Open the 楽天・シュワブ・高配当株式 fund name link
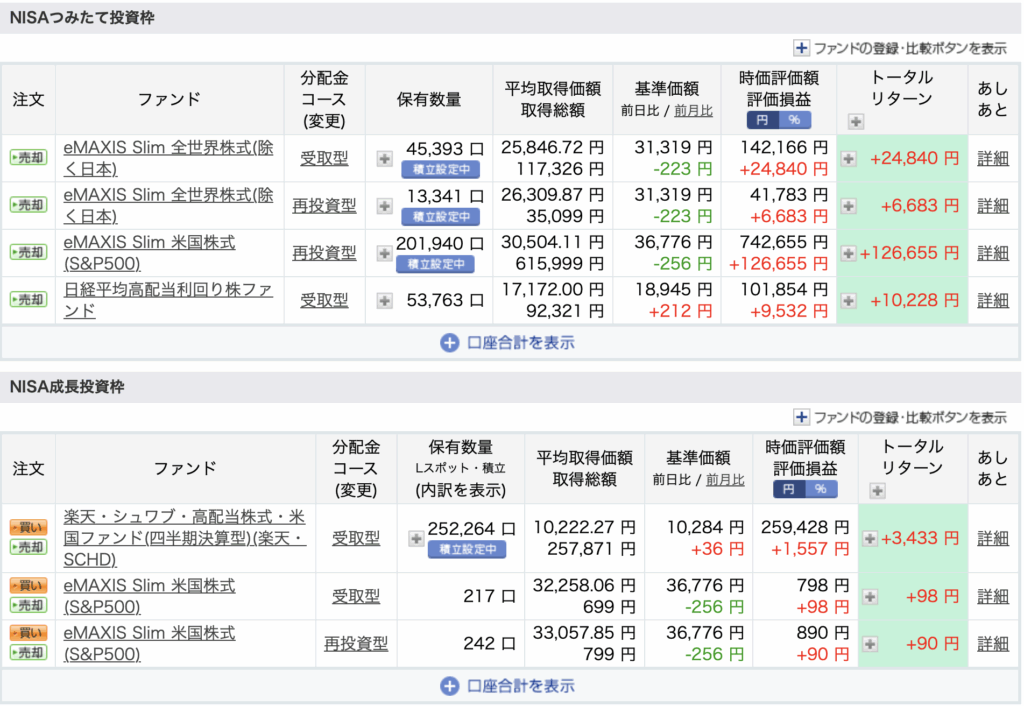This screenshot has height=706, width=1024. click(x=184, y=539)
